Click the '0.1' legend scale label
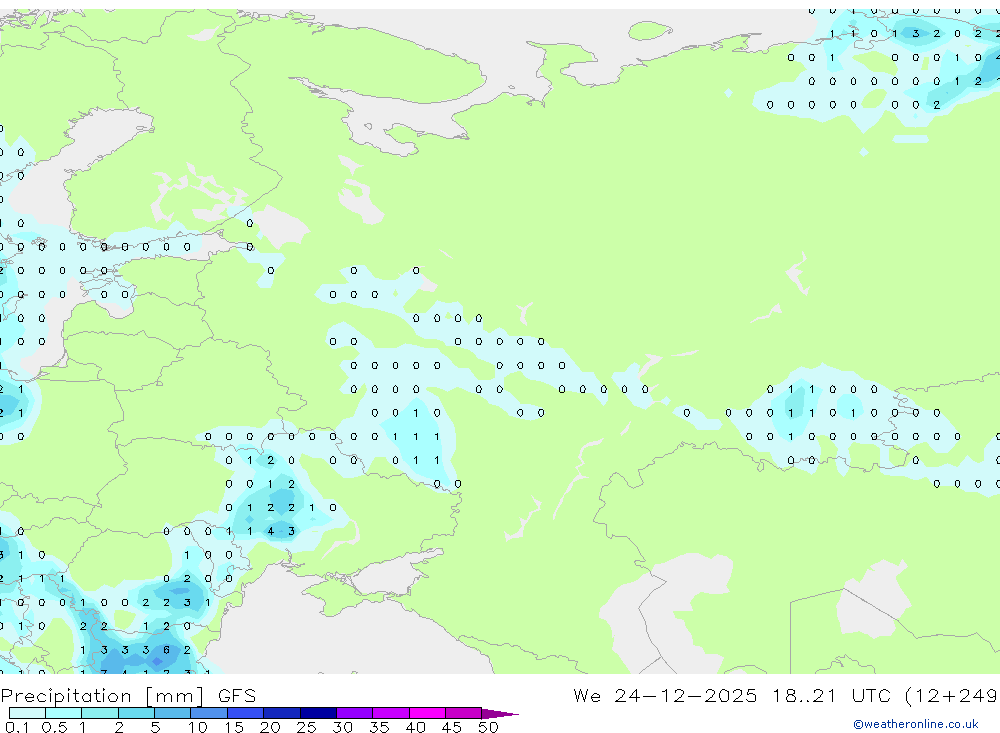Screen dimensions: 1000x733 17,727
